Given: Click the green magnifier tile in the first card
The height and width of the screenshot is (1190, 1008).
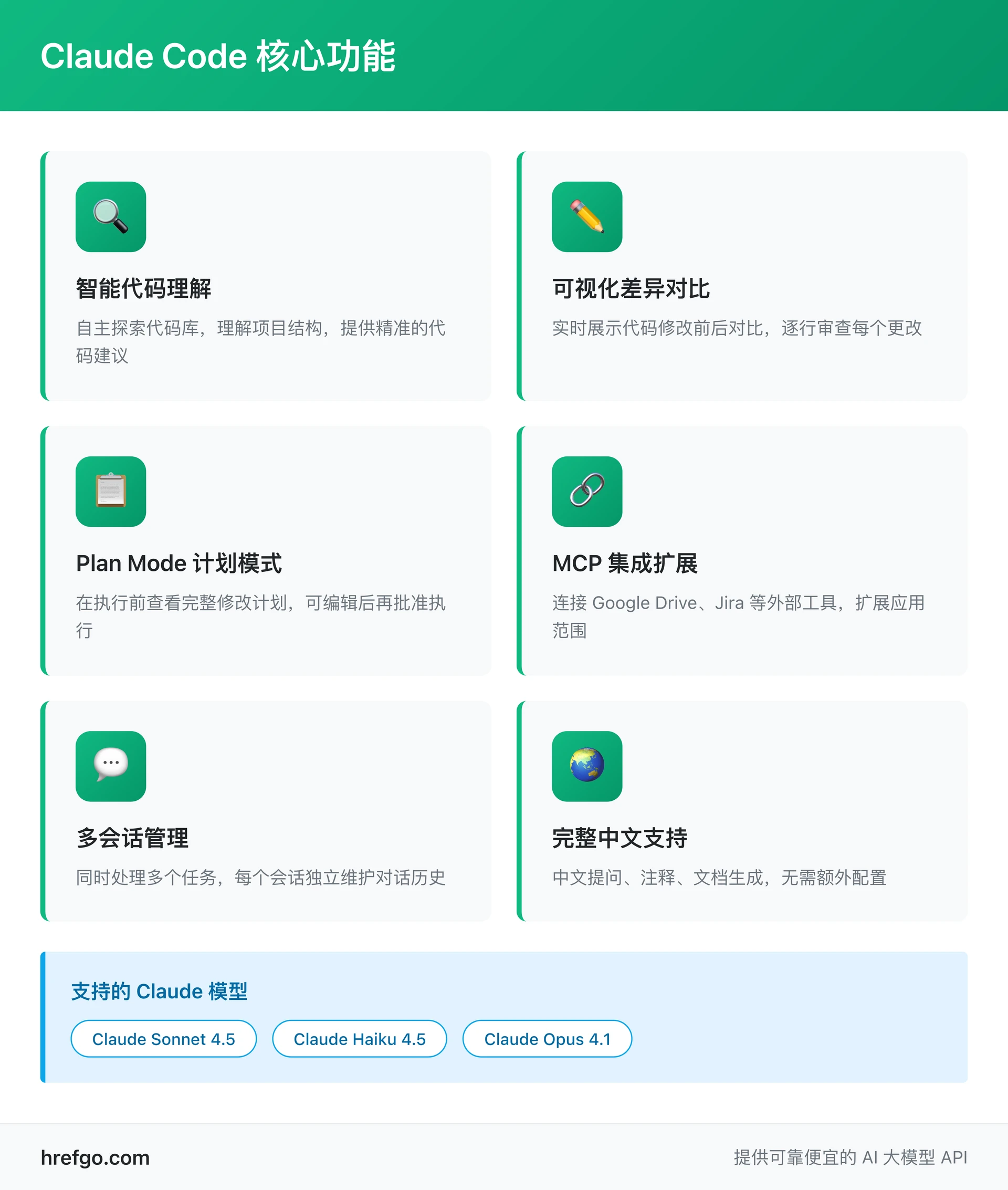Looking at the screenshot, I should [x=110, y=218].
